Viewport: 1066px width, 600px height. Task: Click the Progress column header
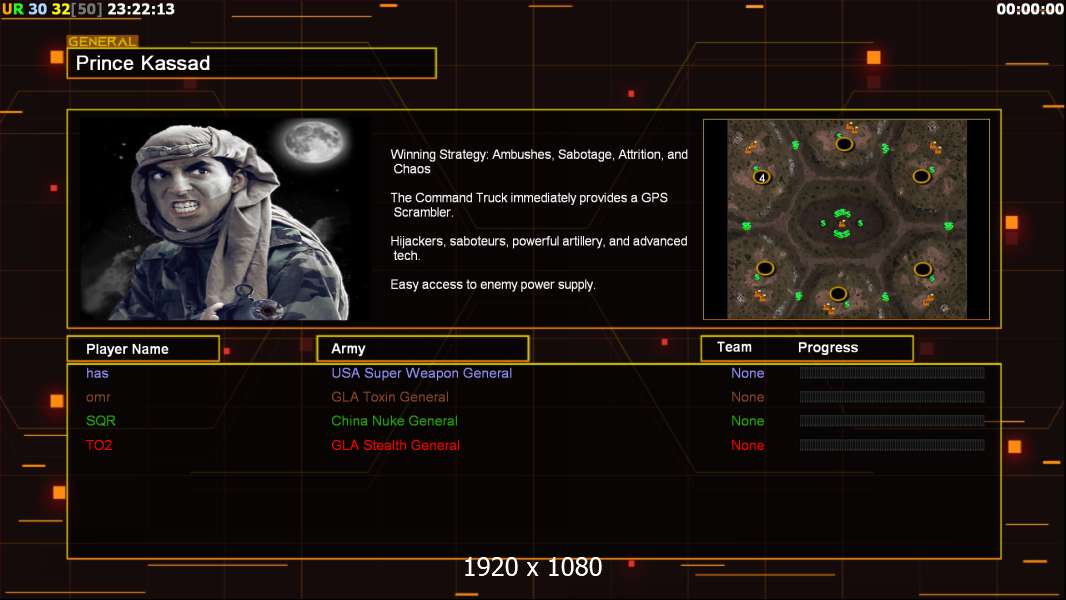[827, 347]
